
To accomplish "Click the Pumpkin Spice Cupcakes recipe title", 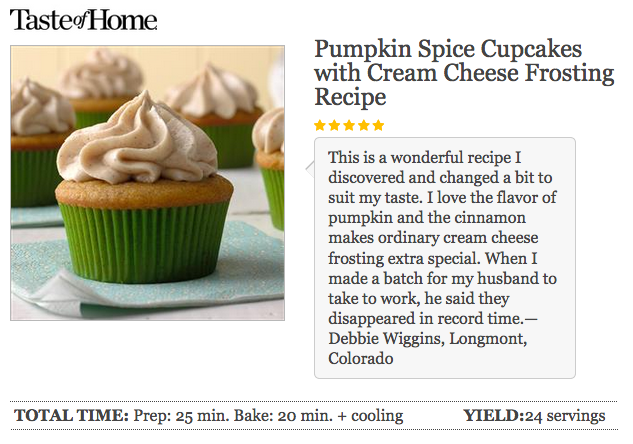I will 463,61.
